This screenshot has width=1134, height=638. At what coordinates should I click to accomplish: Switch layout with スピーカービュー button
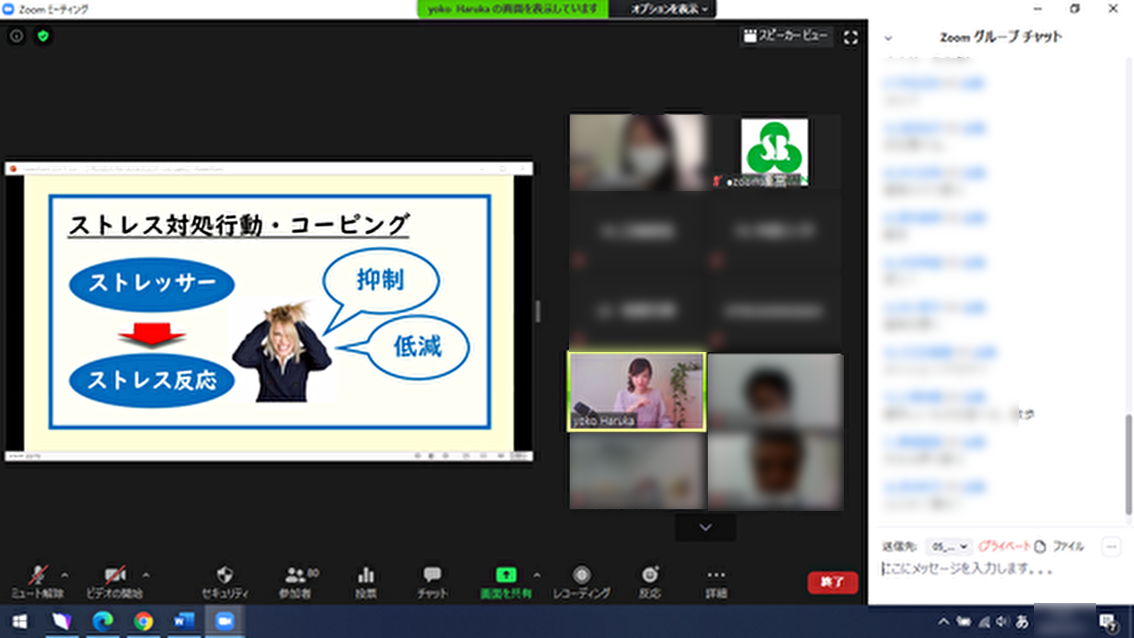[785, 36]
